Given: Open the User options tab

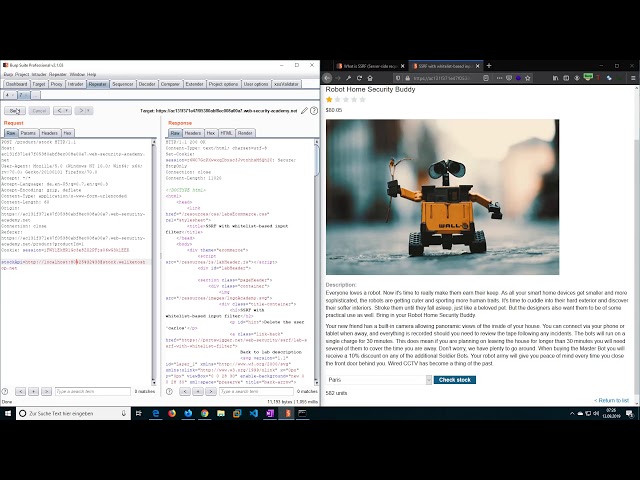Looking at the screenshot, I should (256, 84).
